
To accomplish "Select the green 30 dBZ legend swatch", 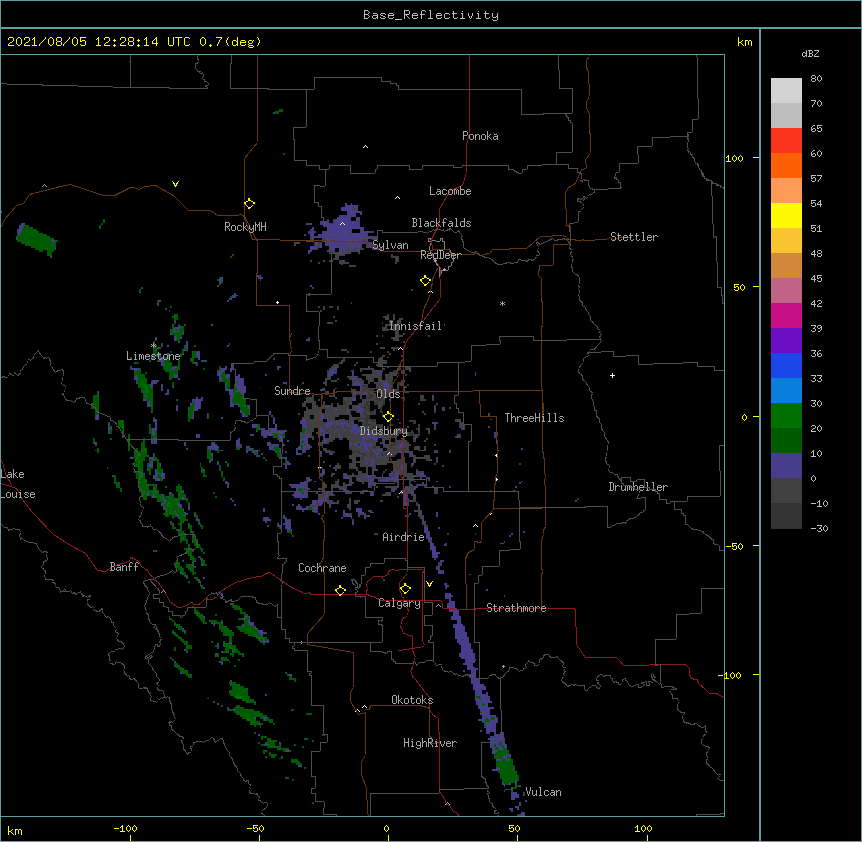I will point(786,416).
